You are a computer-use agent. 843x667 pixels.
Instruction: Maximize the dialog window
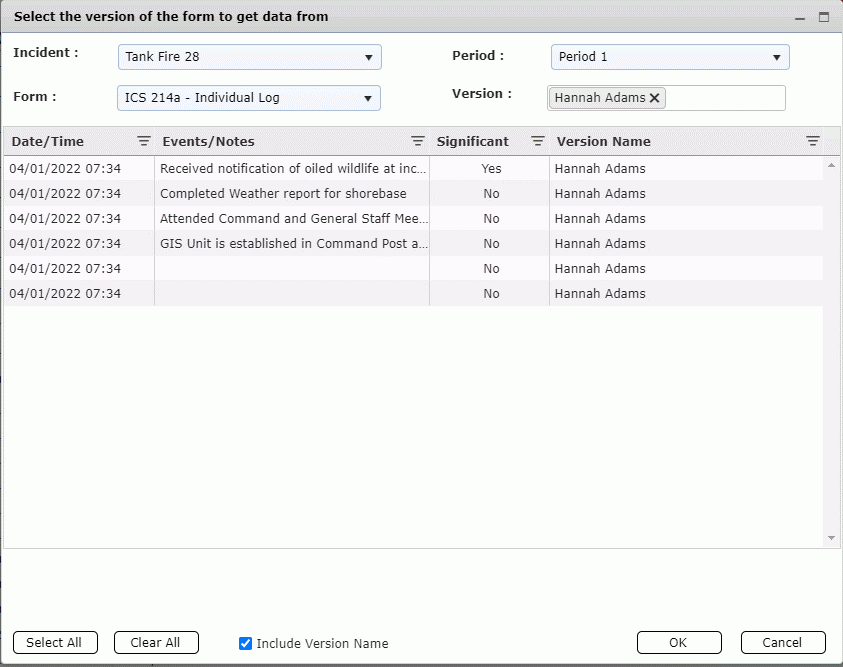coord(824,17)
